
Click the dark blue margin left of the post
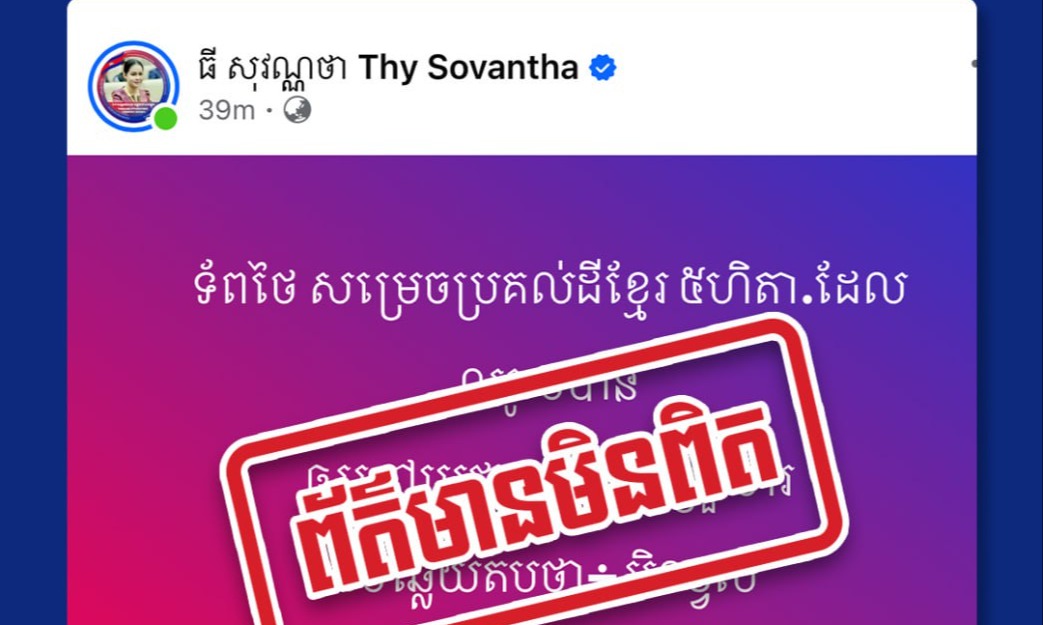coord(33,312)
